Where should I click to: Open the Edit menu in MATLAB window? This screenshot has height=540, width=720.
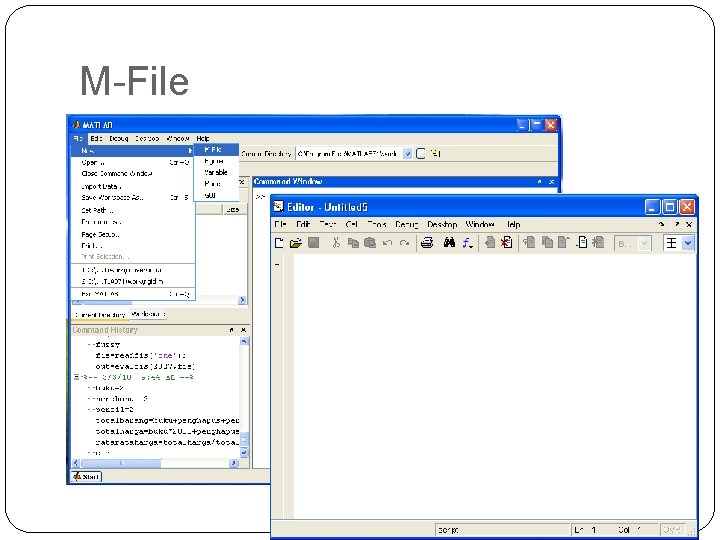point(96,138)
